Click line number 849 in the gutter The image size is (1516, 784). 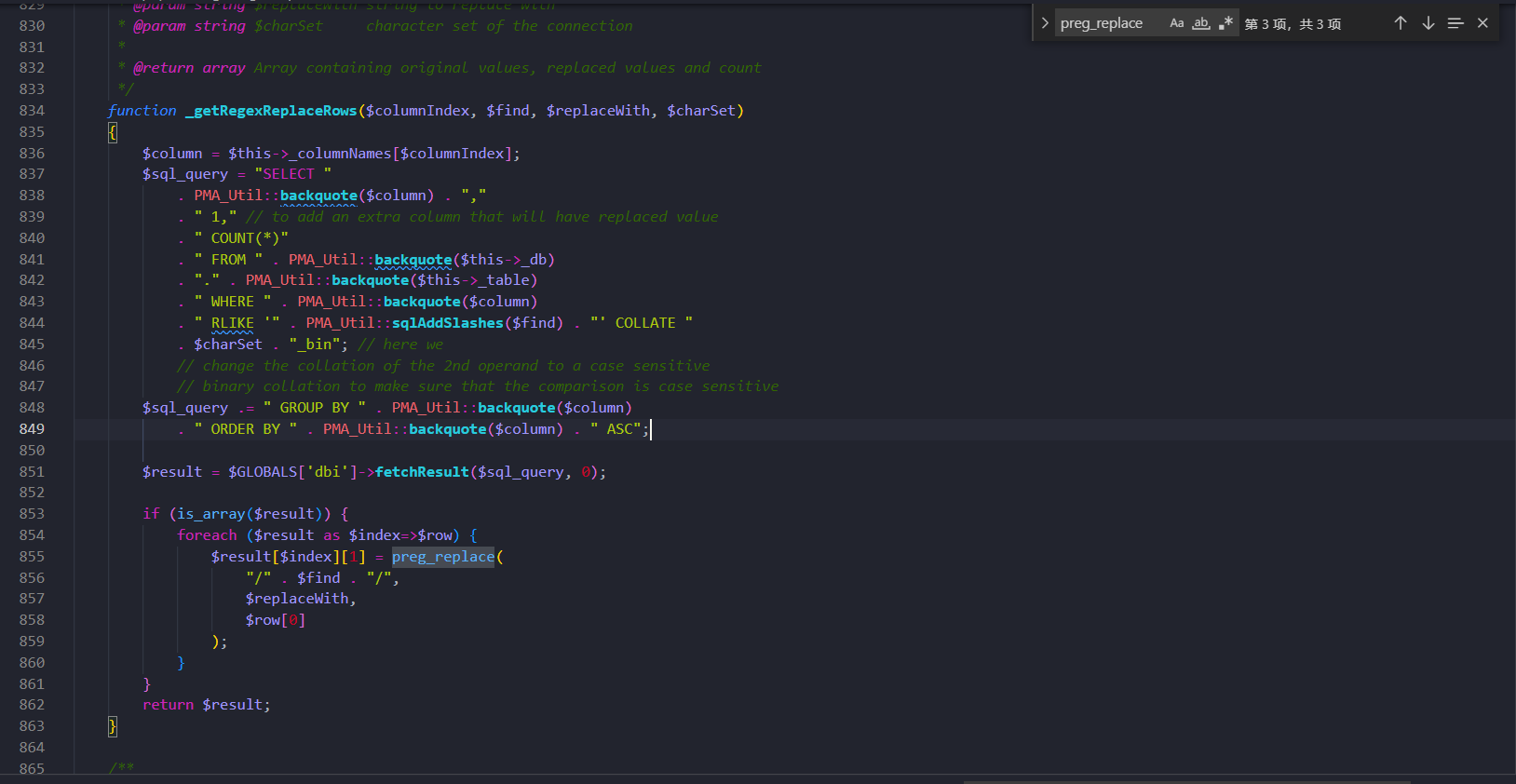(x=32, y=429)
